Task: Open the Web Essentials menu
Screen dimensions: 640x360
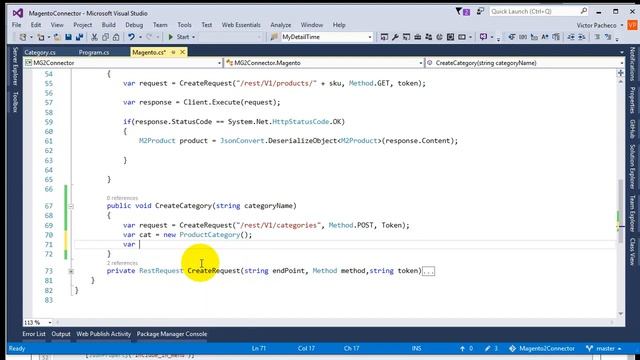Action: coord(241,25)
